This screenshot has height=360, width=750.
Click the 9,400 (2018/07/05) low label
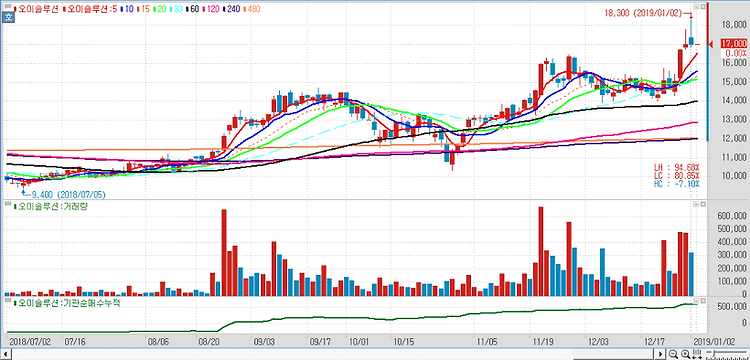pos(68,195)
